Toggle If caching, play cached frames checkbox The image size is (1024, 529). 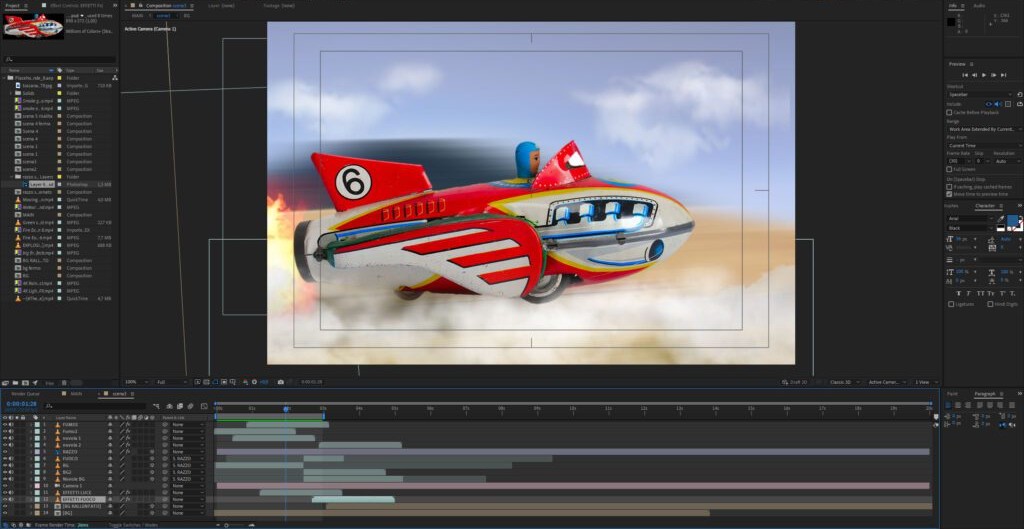[x=949, y=187]
